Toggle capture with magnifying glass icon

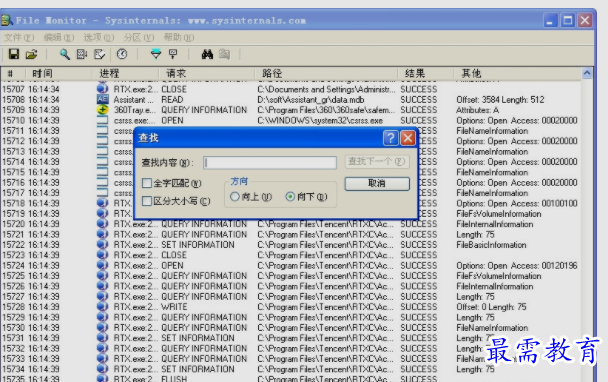[64, 54]
